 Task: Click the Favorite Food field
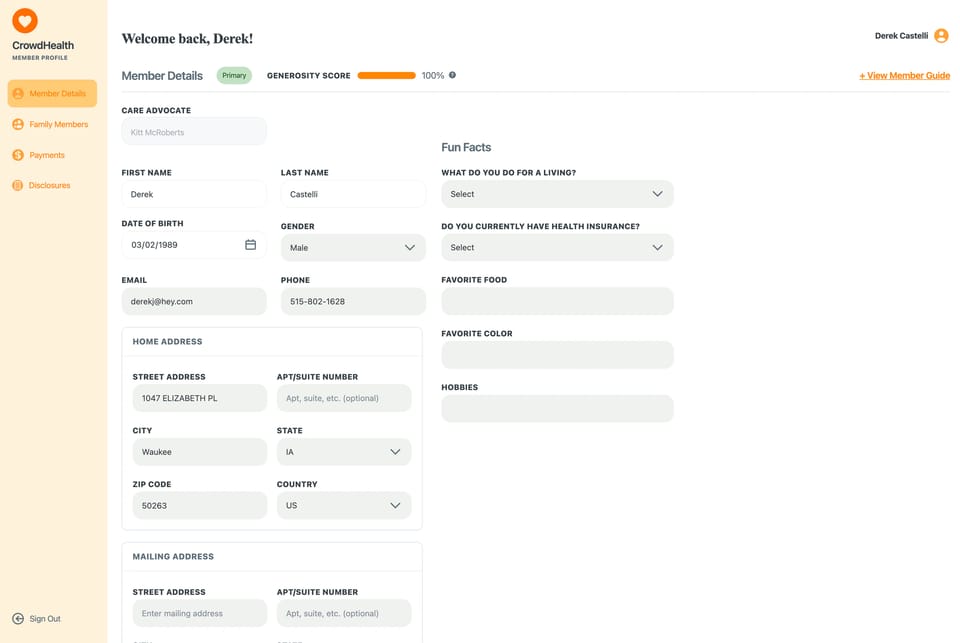pyautogui.click(x=557, y=301)
